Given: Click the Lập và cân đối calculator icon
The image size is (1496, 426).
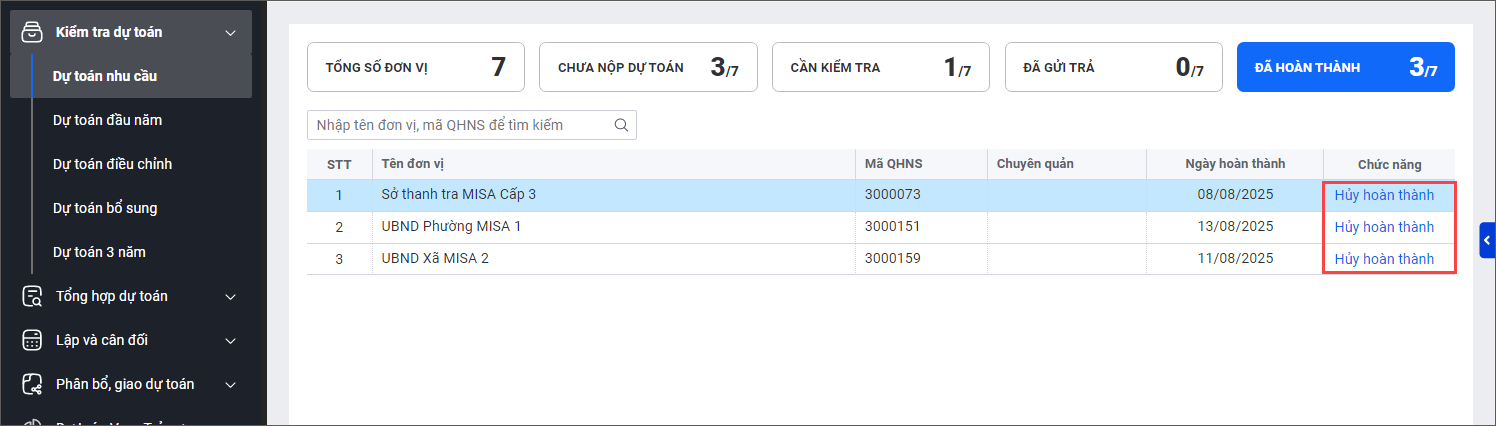Looking at the screenshot, I should (x=32, y=340).
